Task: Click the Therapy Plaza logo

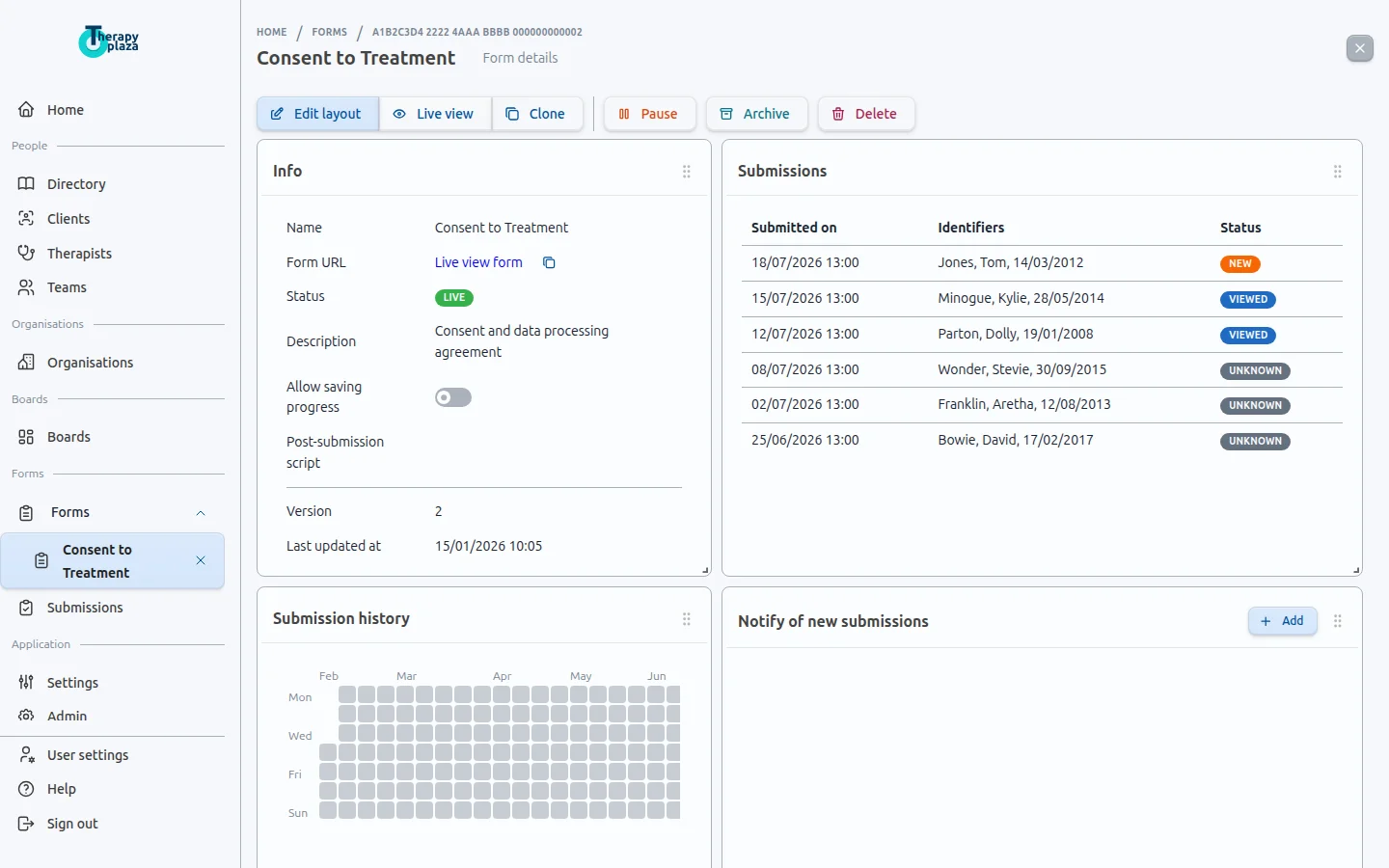Action: pos(109,41)
